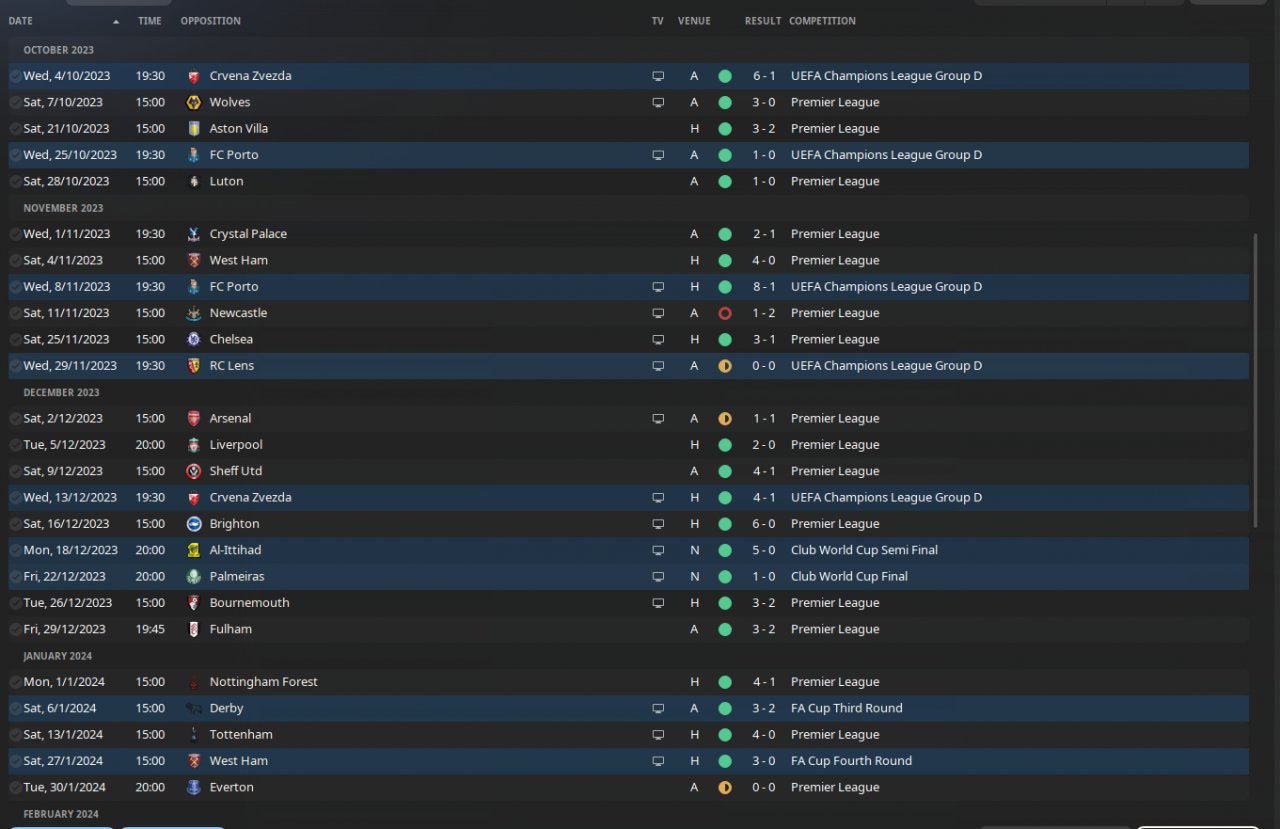Image resolution: width=1280 pixels, height=829 pixels.
Task: Click the Arsenal club crest
Action: point(194,418)
